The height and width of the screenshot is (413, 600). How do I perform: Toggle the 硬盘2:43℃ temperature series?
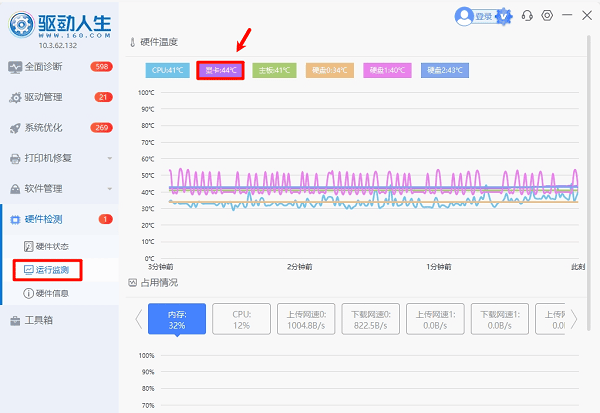pos(445,70)
